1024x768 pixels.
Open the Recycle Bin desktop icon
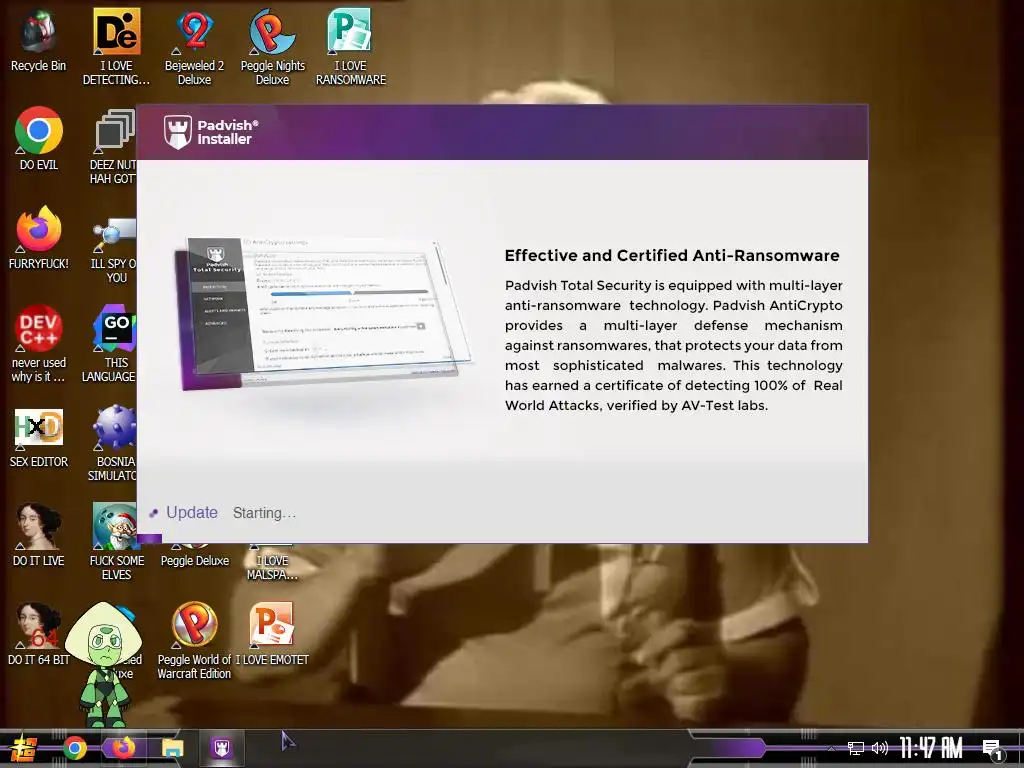point(39,39)
